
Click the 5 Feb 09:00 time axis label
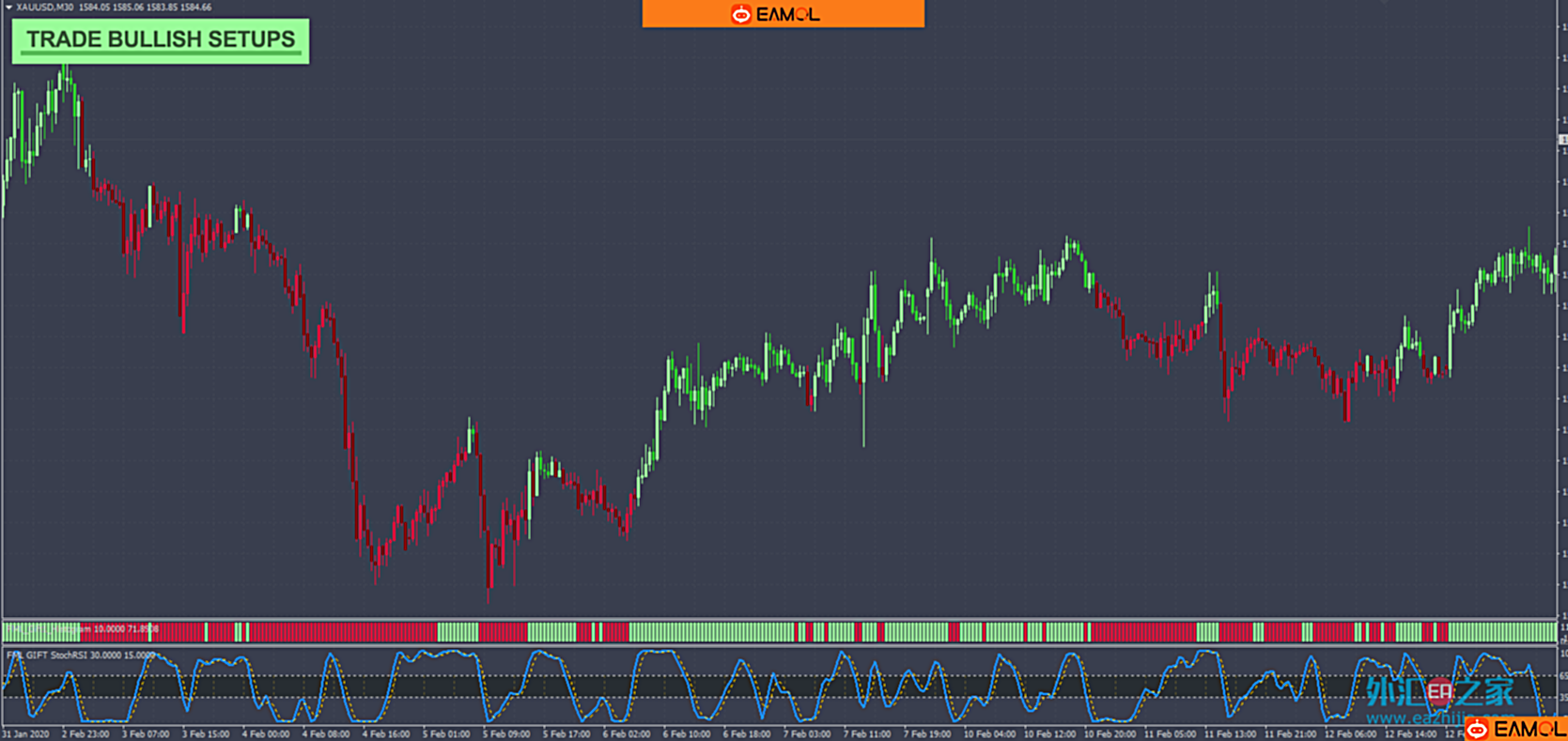point(505,733)
